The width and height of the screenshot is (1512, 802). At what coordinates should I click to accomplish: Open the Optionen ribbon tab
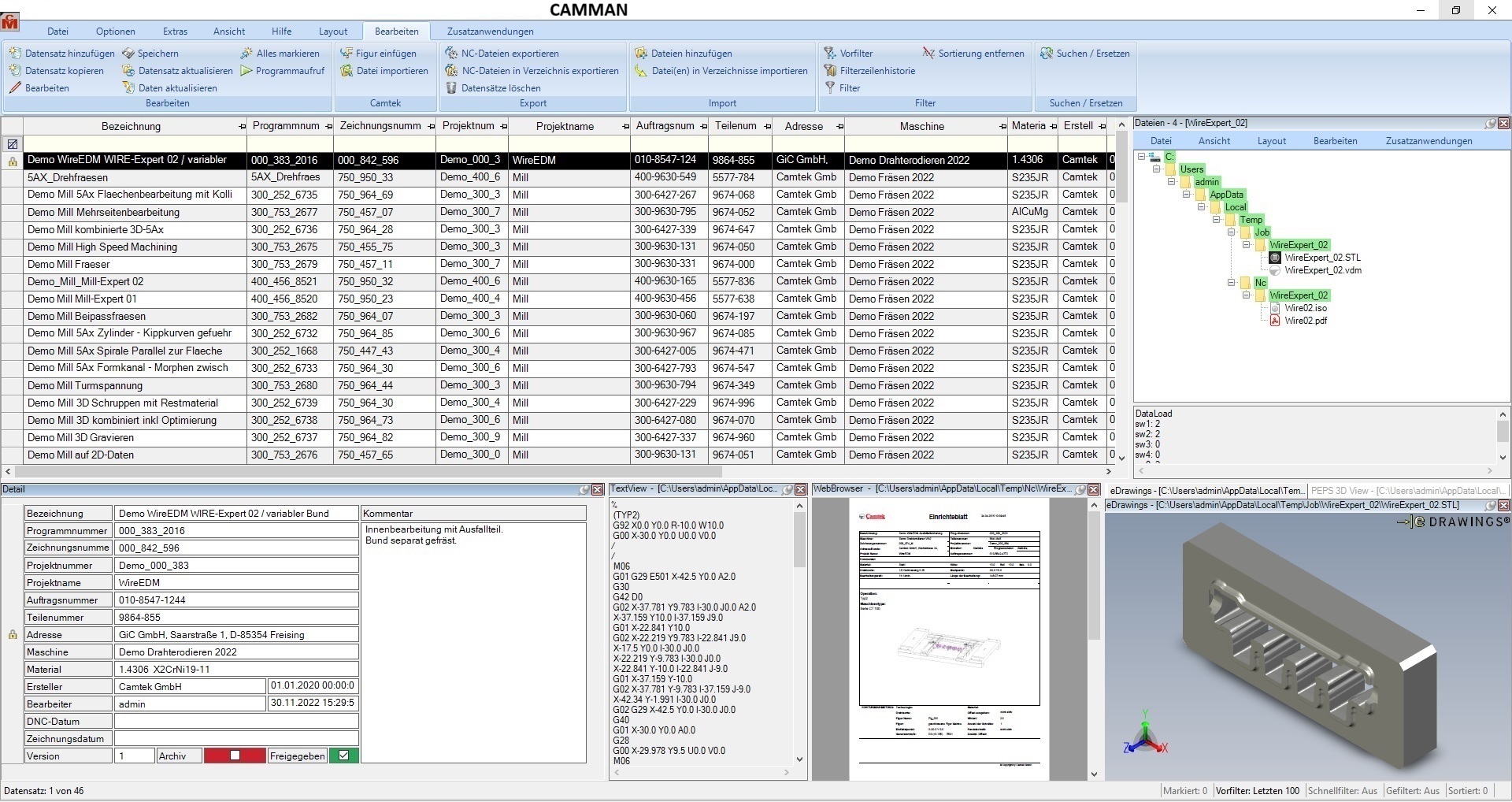pyautogui.click(x=116, y=32)
